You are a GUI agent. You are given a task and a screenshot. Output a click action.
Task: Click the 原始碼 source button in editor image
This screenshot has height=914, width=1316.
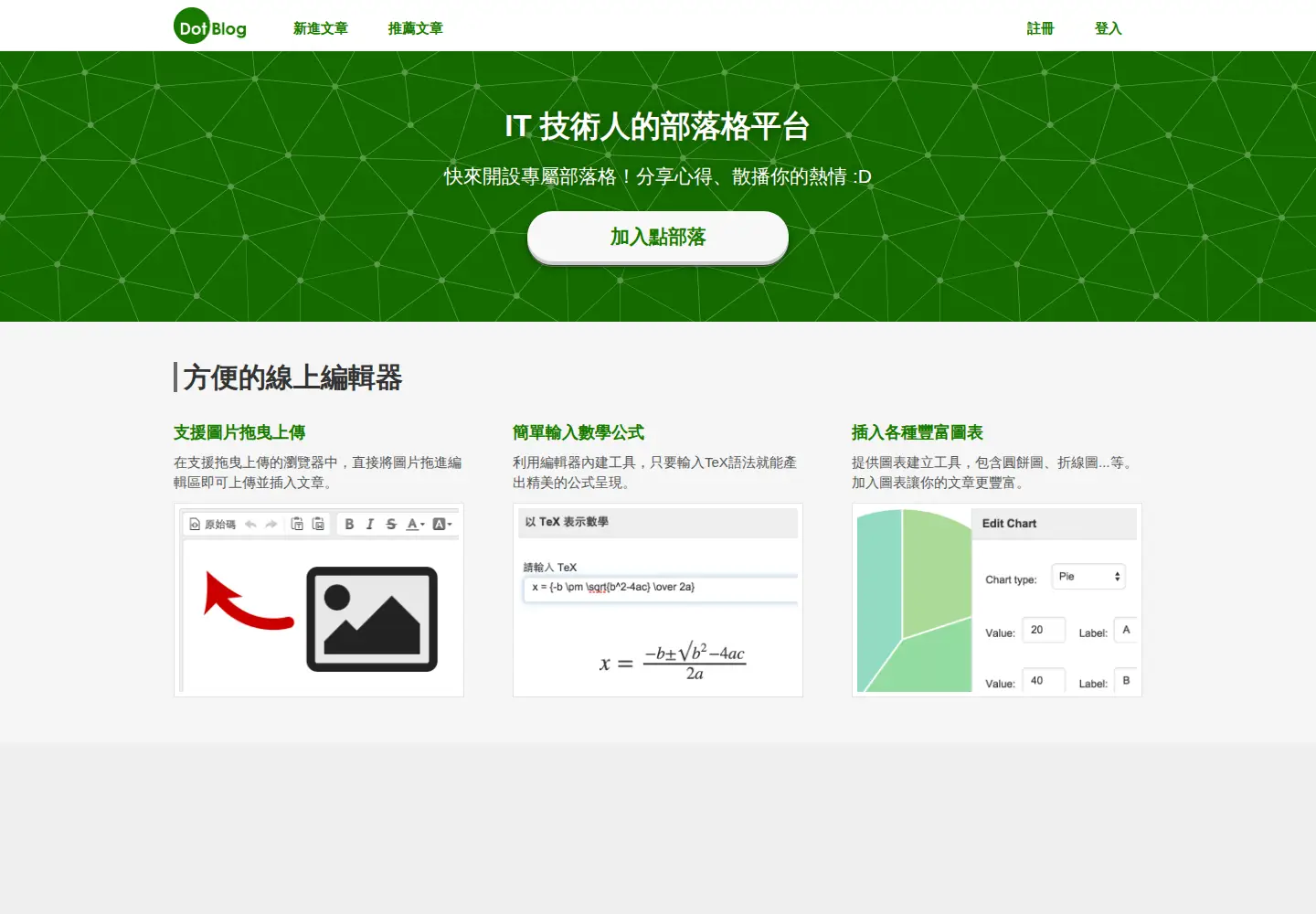coord(212,524)
